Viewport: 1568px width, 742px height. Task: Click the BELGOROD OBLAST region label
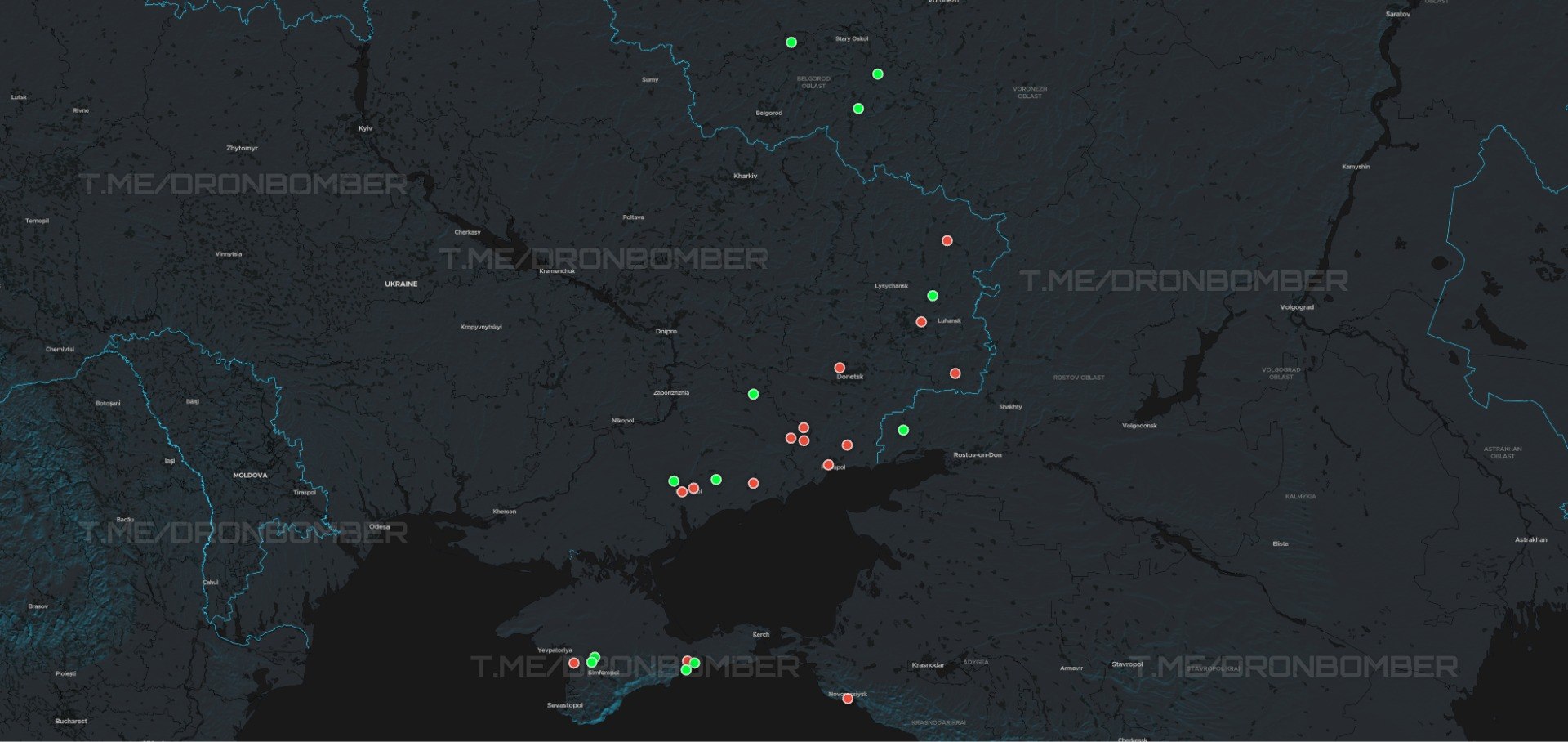click(x=813, y=83)
